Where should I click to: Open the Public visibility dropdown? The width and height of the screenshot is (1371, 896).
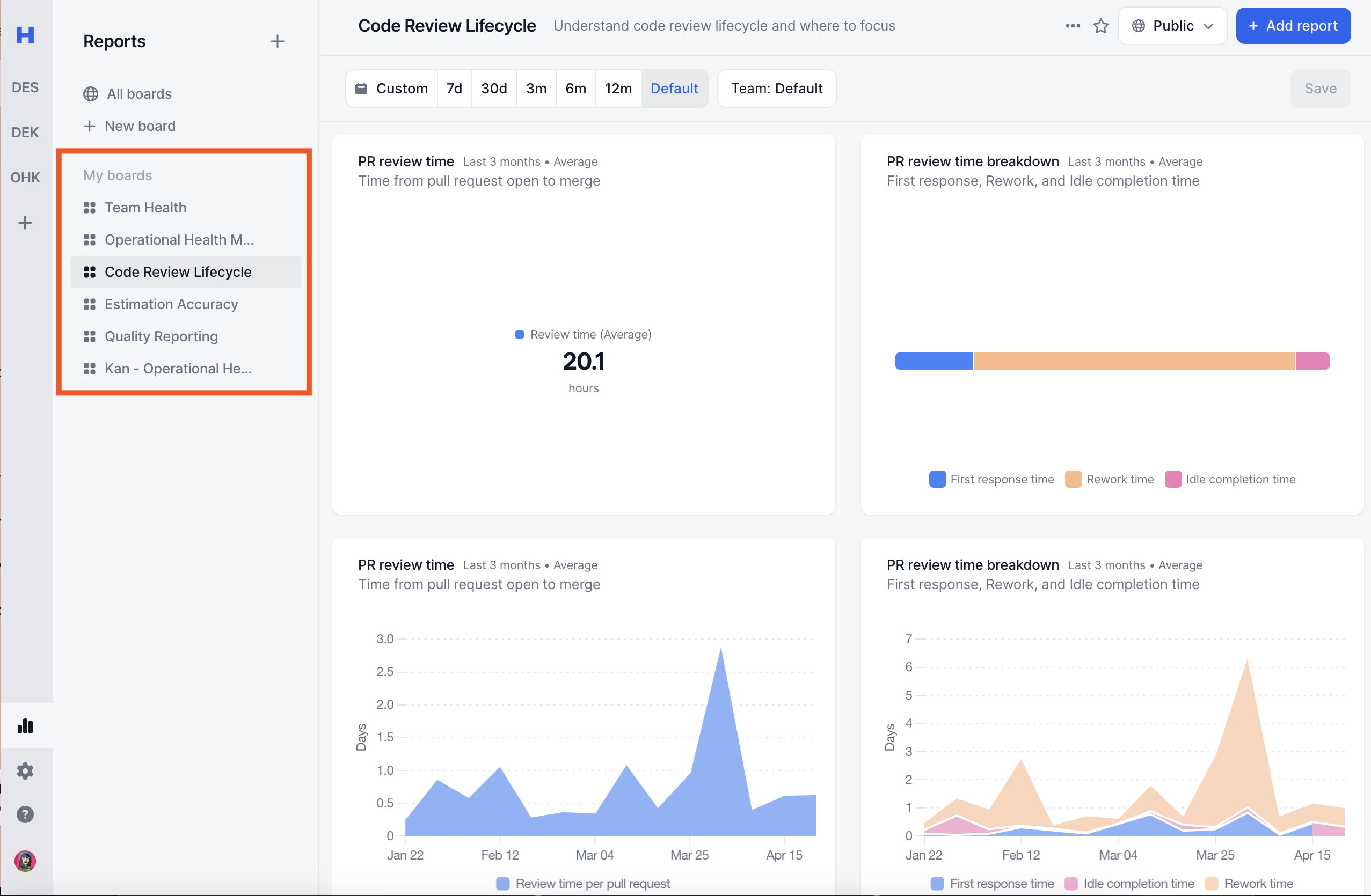click(1172, 26)
